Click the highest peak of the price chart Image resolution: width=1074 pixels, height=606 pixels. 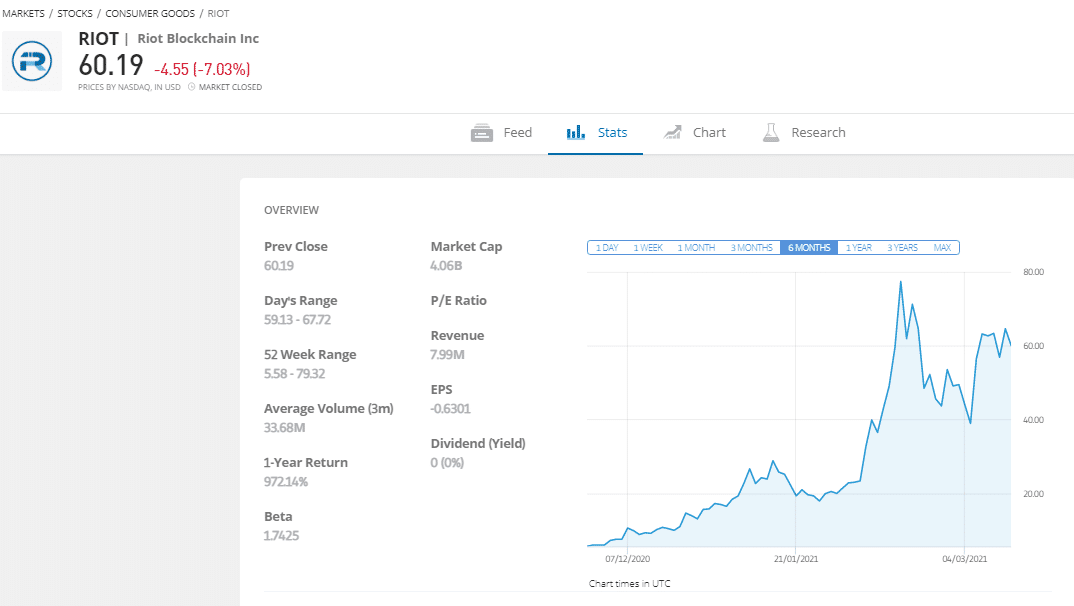coord(901,282)
